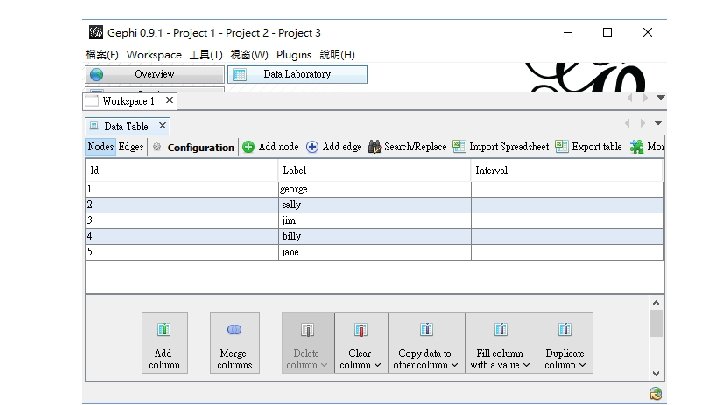Image resolution: width=720 pixels, height=405 pixels.
Task: Open the 工具(T) tools menu
Action: click(x=206, y=55)
